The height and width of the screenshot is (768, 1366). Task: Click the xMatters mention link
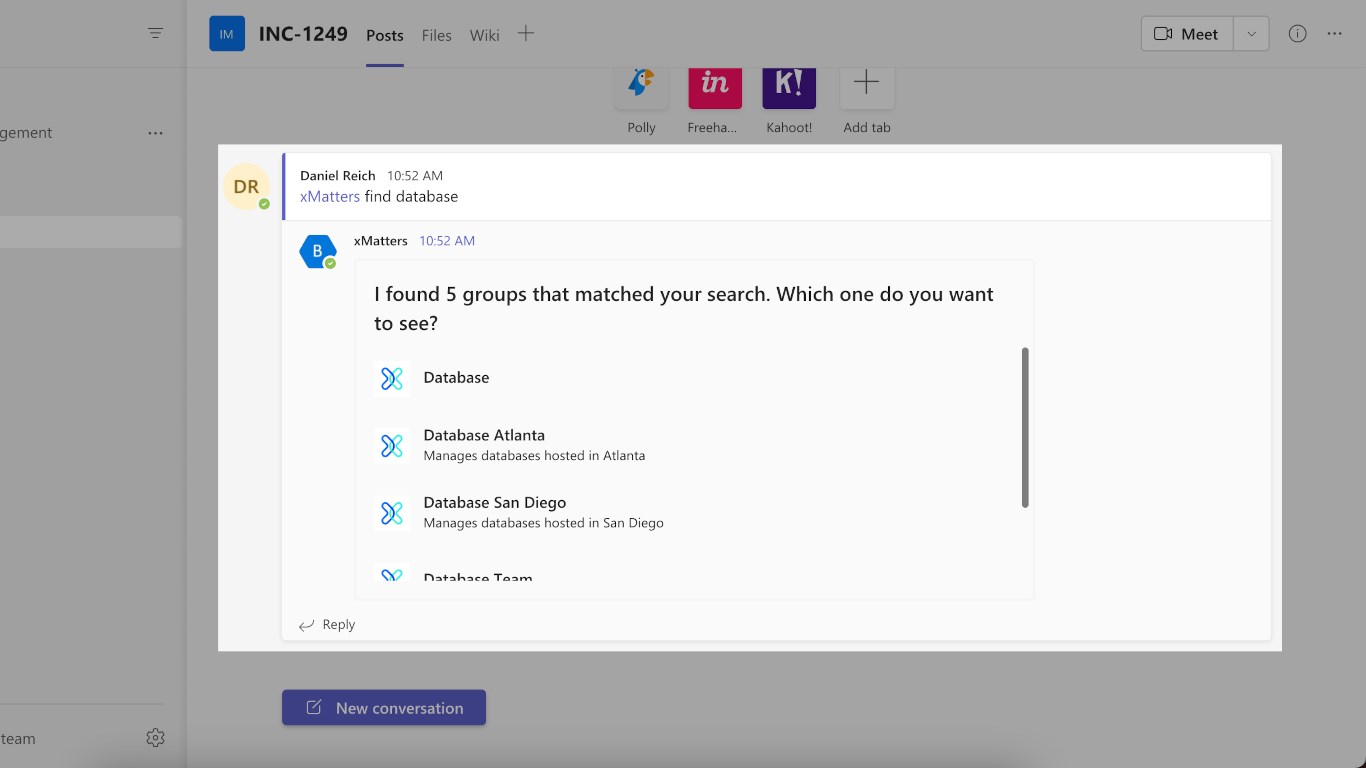pos(330,197)
